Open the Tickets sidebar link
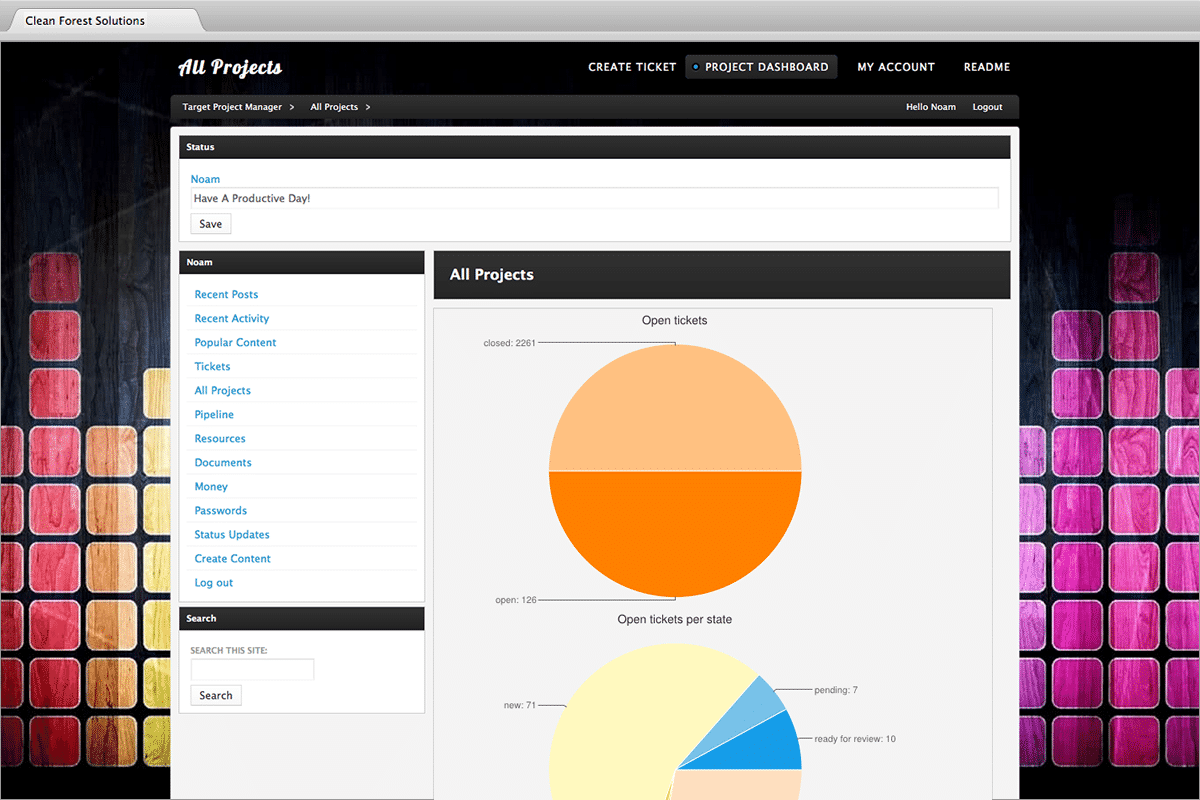This screenshot has height=800, width=1200. (x=212, y=367)
